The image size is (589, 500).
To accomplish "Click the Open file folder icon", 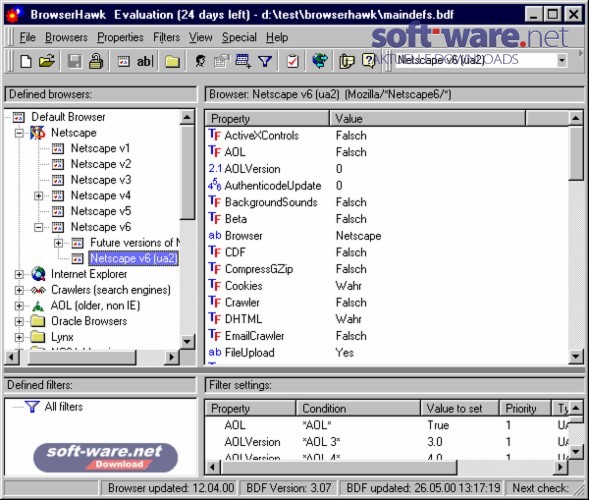I will 47,61.
